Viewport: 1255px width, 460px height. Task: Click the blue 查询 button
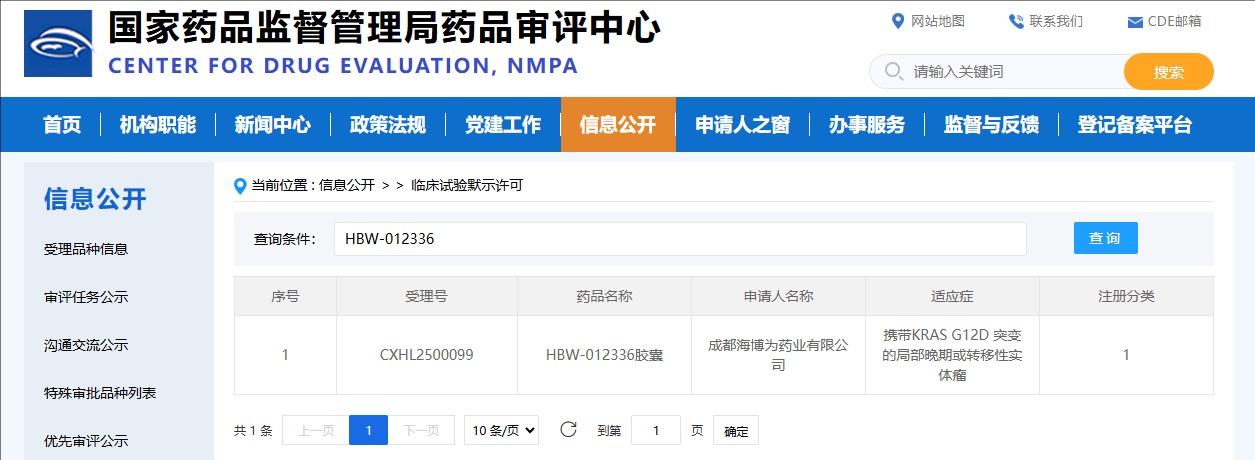pyautogui.click(x=1105, y=238)
